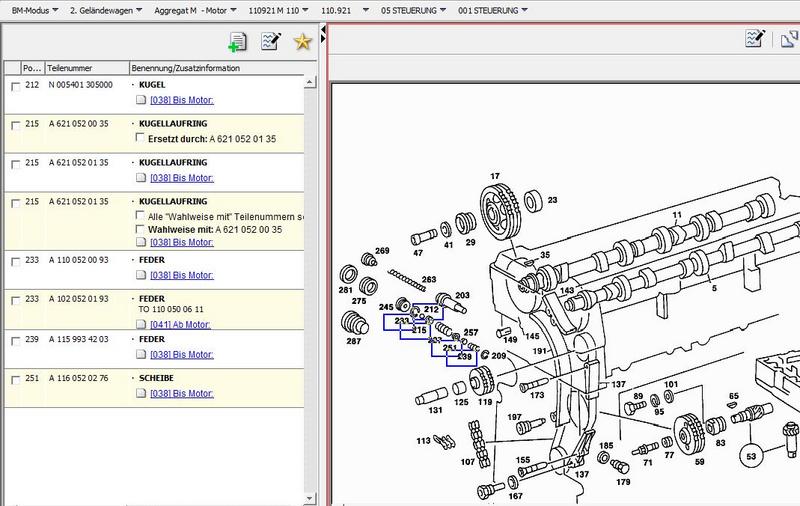Open the '001 STEUERUNG' subgroup menu

[492, 9]
